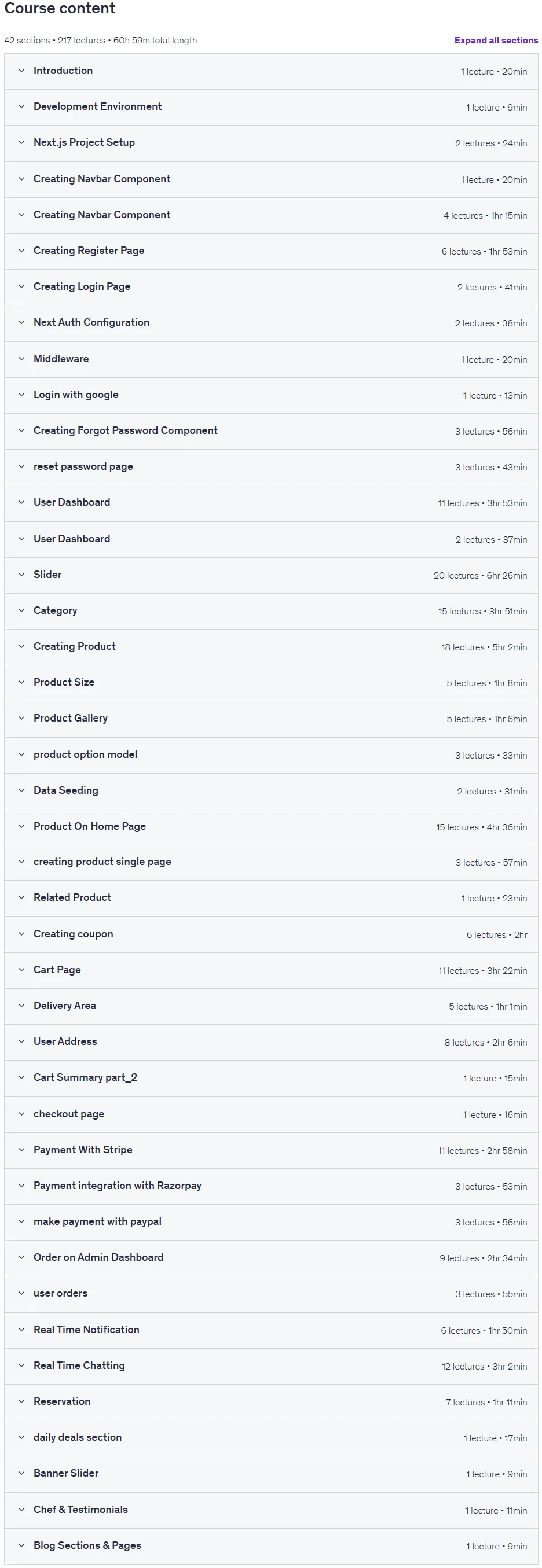The height and width of the screenshot is (1568, 542).
Task: Open the Creating Login Page section
Action: (271, 287)
